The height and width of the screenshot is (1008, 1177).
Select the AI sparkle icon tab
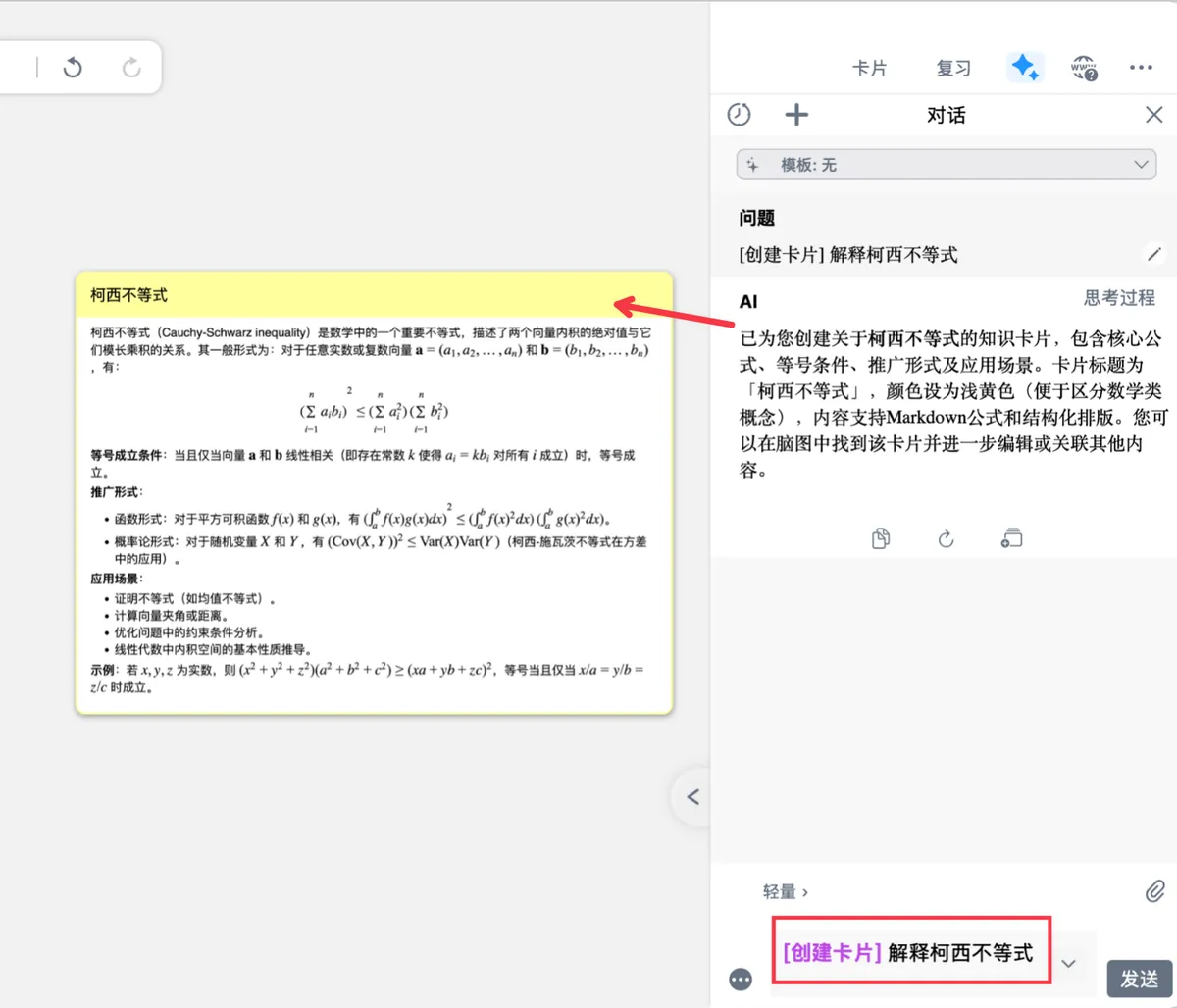(x=1025, y=67)
